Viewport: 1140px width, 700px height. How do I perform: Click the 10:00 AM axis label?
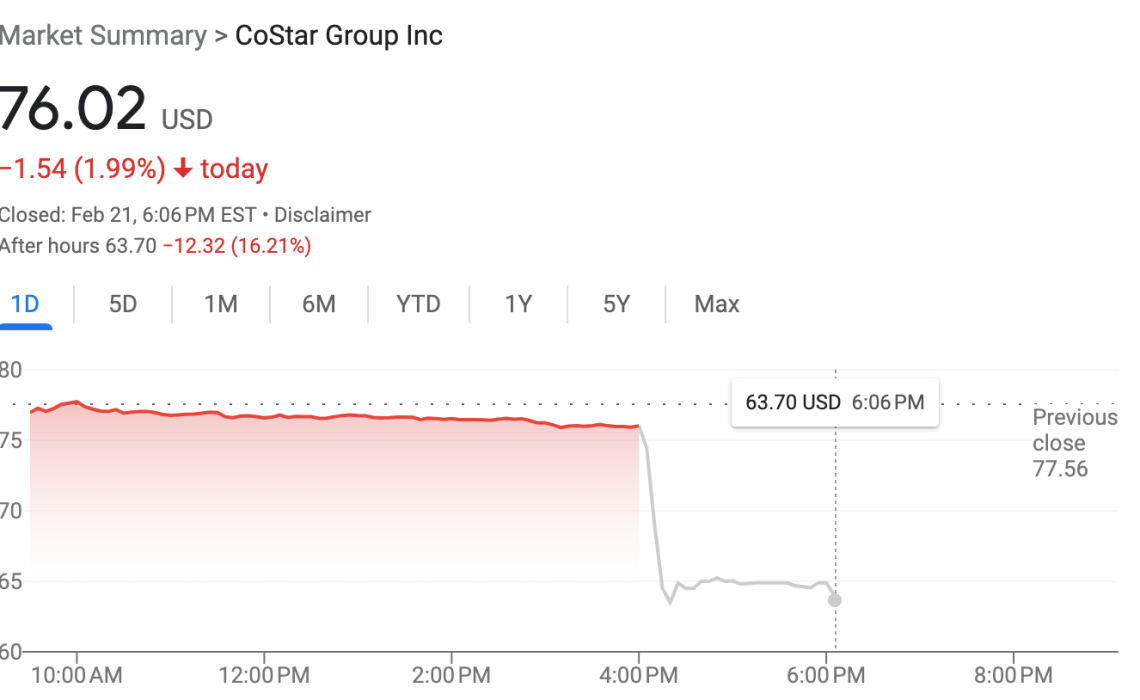[x=77, y=675]
